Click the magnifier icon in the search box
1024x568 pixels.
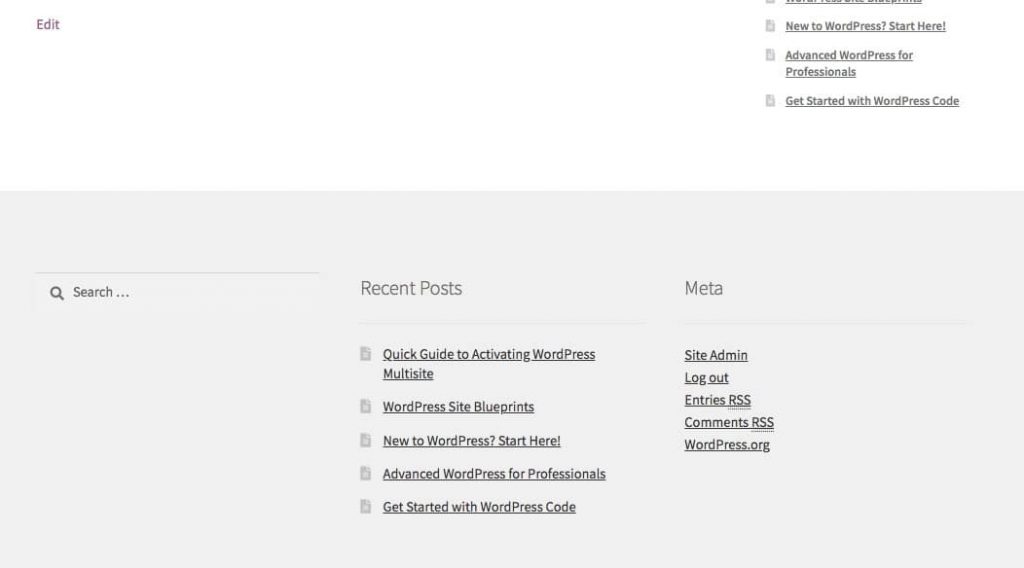57,293
